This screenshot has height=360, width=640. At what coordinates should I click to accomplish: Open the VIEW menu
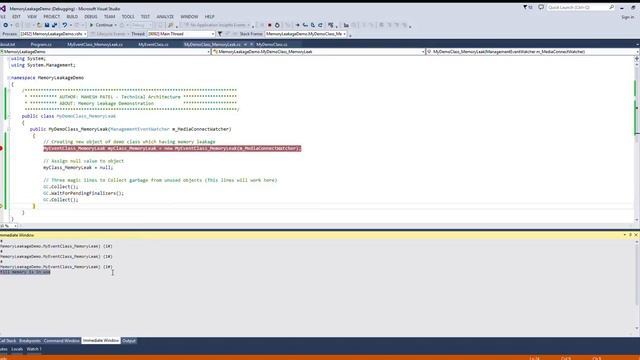(x=32, y=17)
